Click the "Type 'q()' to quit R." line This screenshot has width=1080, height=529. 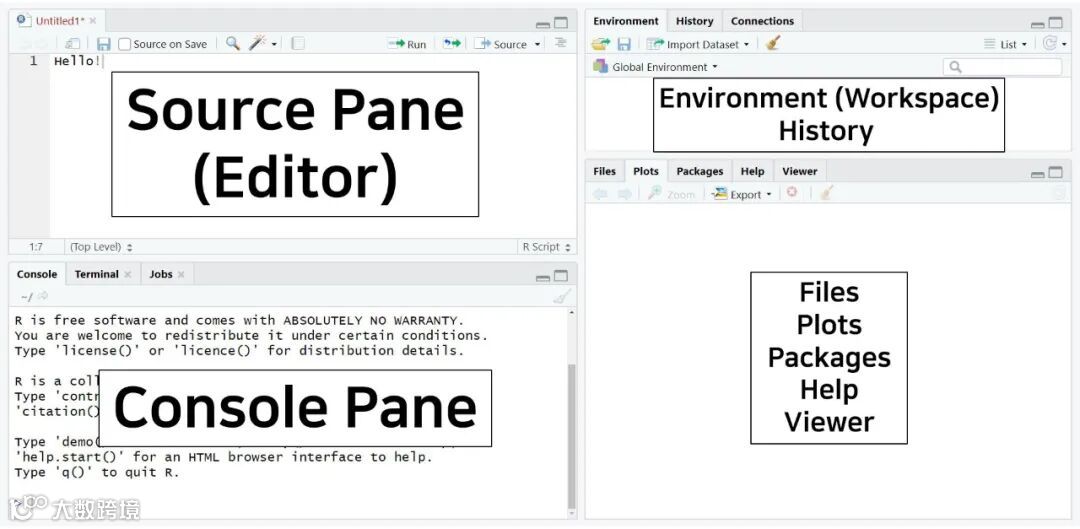click(96, 473)
